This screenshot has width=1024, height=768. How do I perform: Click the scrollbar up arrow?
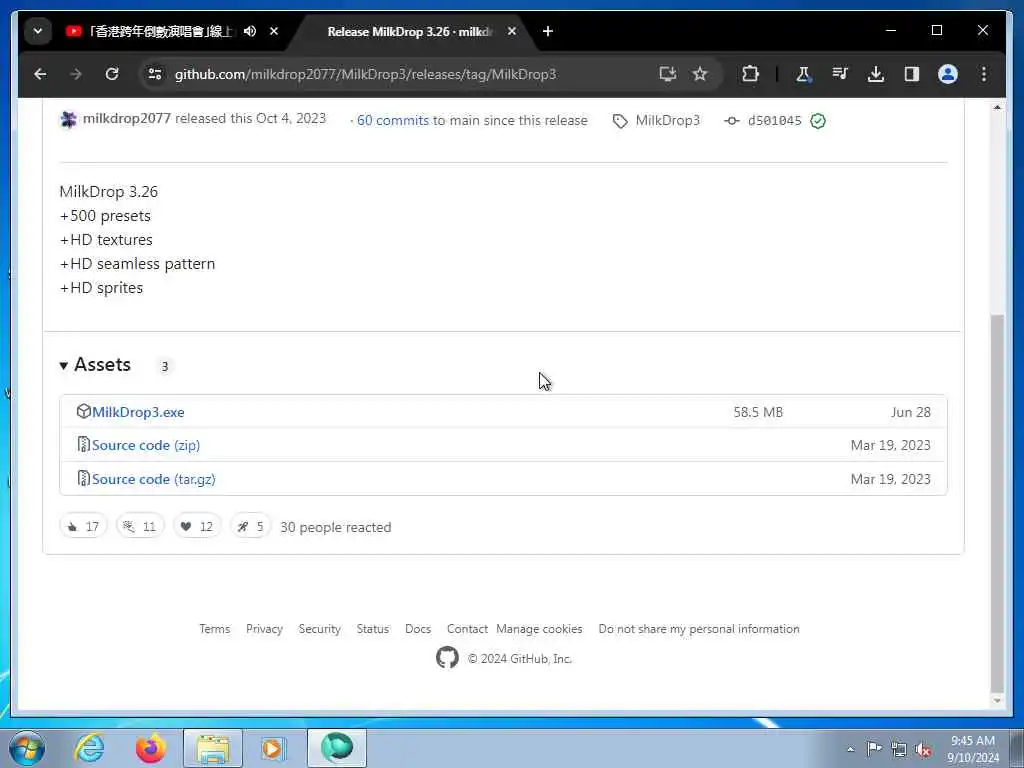997,107
